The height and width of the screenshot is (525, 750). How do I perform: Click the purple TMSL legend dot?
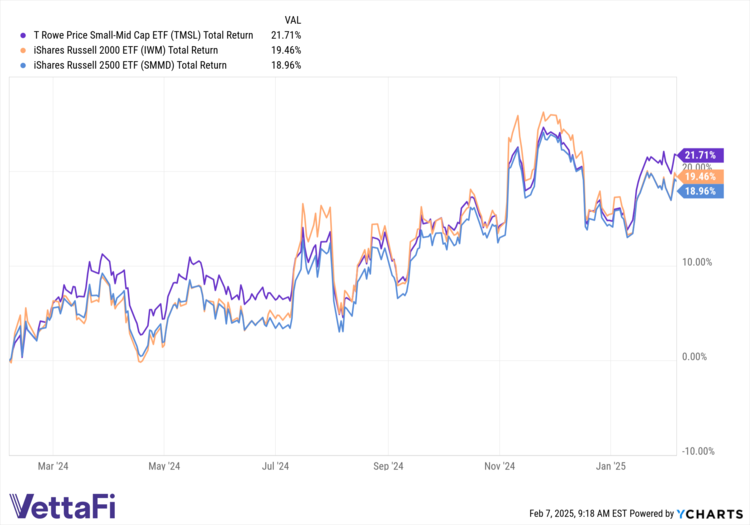[x=10, y=33]
